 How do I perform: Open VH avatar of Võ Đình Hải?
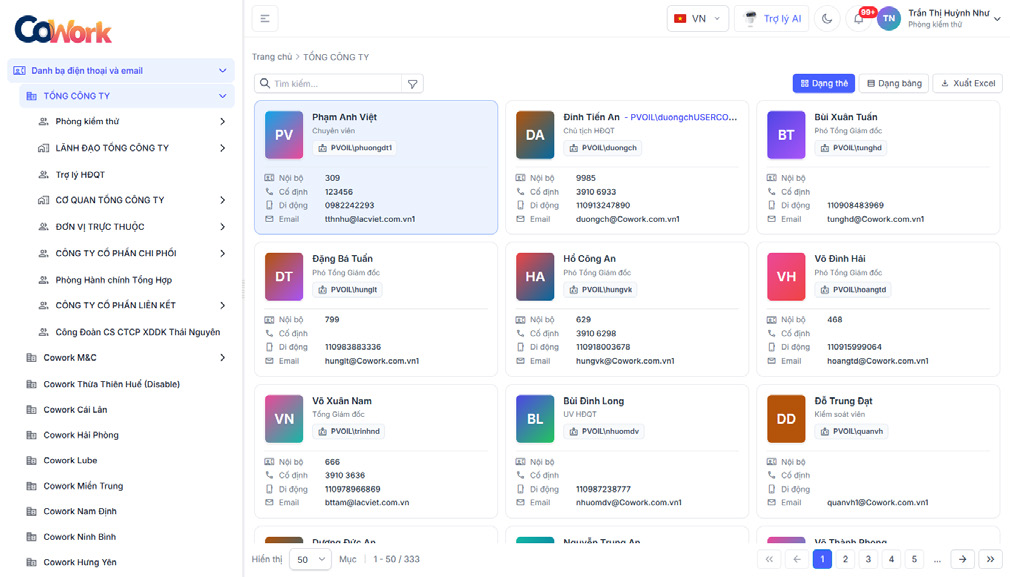(x=786, y=277)
